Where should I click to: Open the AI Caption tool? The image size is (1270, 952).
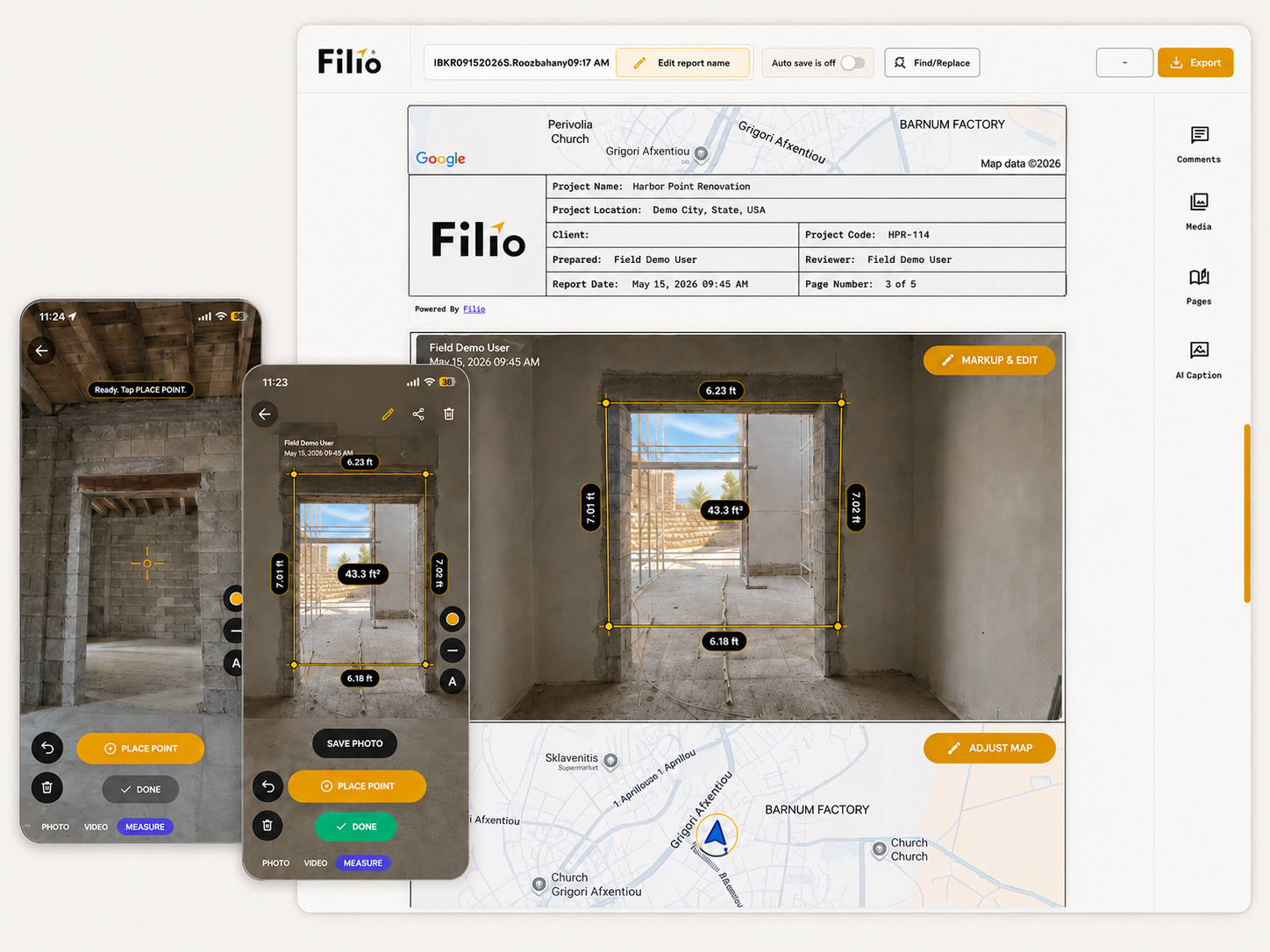(x=1199, y=360)
